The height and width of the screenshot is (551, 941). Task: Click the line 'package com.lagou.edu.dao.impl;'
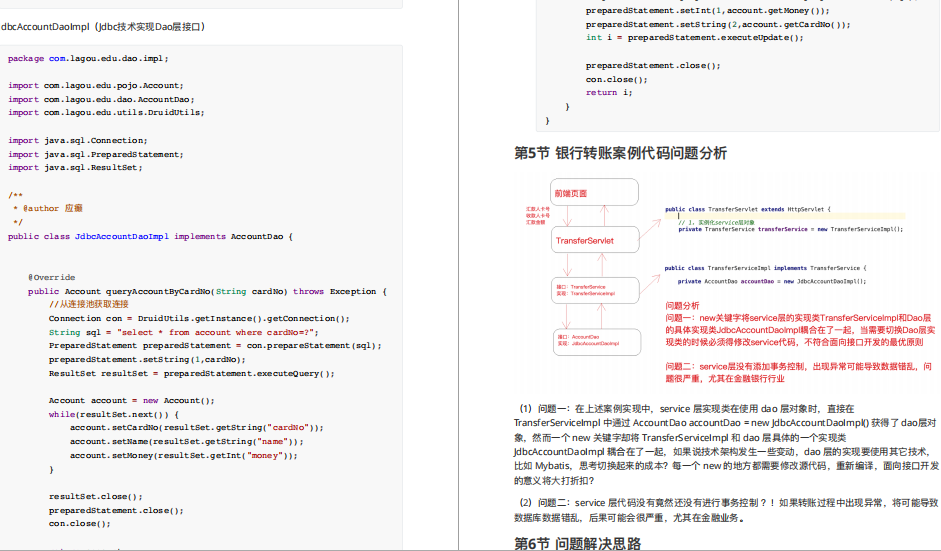pyautogui.click(x=88, y=58)
